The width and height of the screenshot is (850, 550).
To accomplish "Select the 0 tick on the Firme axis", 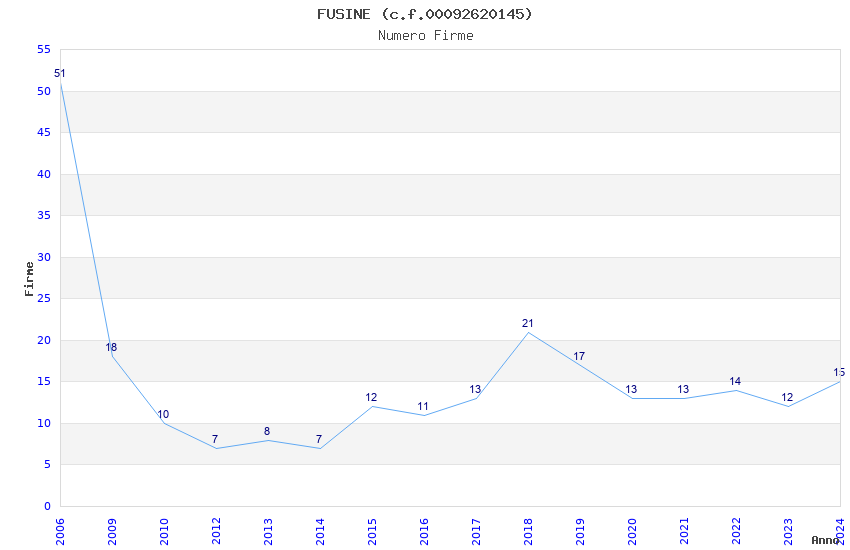I will 47,506.
